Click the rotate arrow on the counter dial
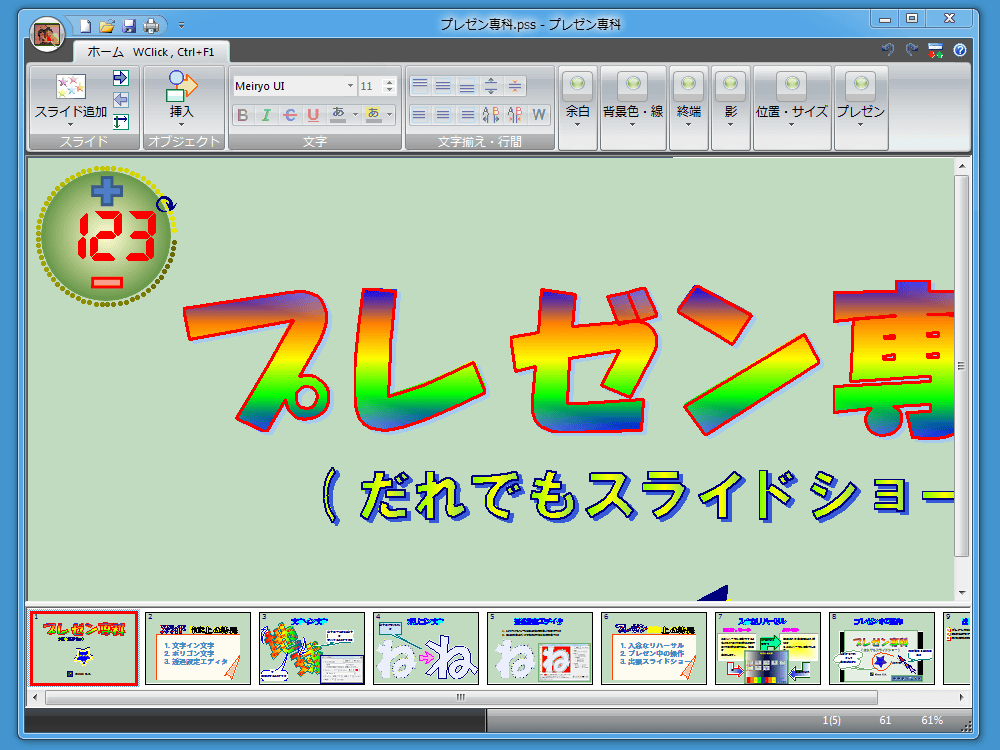 pos(166,204)
